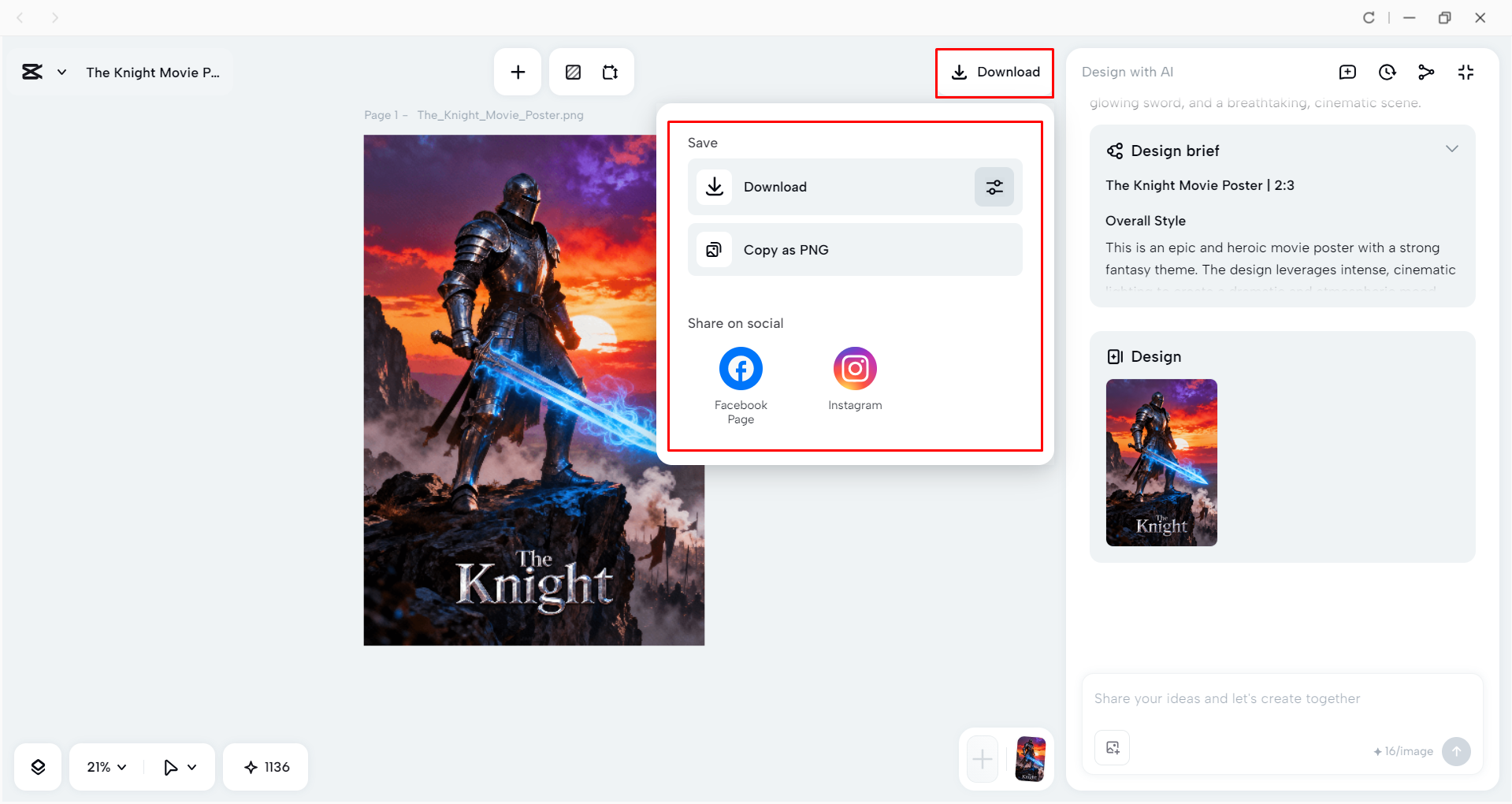Click the plus add button in top toolbar
The height and width of the screenshot is (804, 1512).
click(x=518, y=73)
